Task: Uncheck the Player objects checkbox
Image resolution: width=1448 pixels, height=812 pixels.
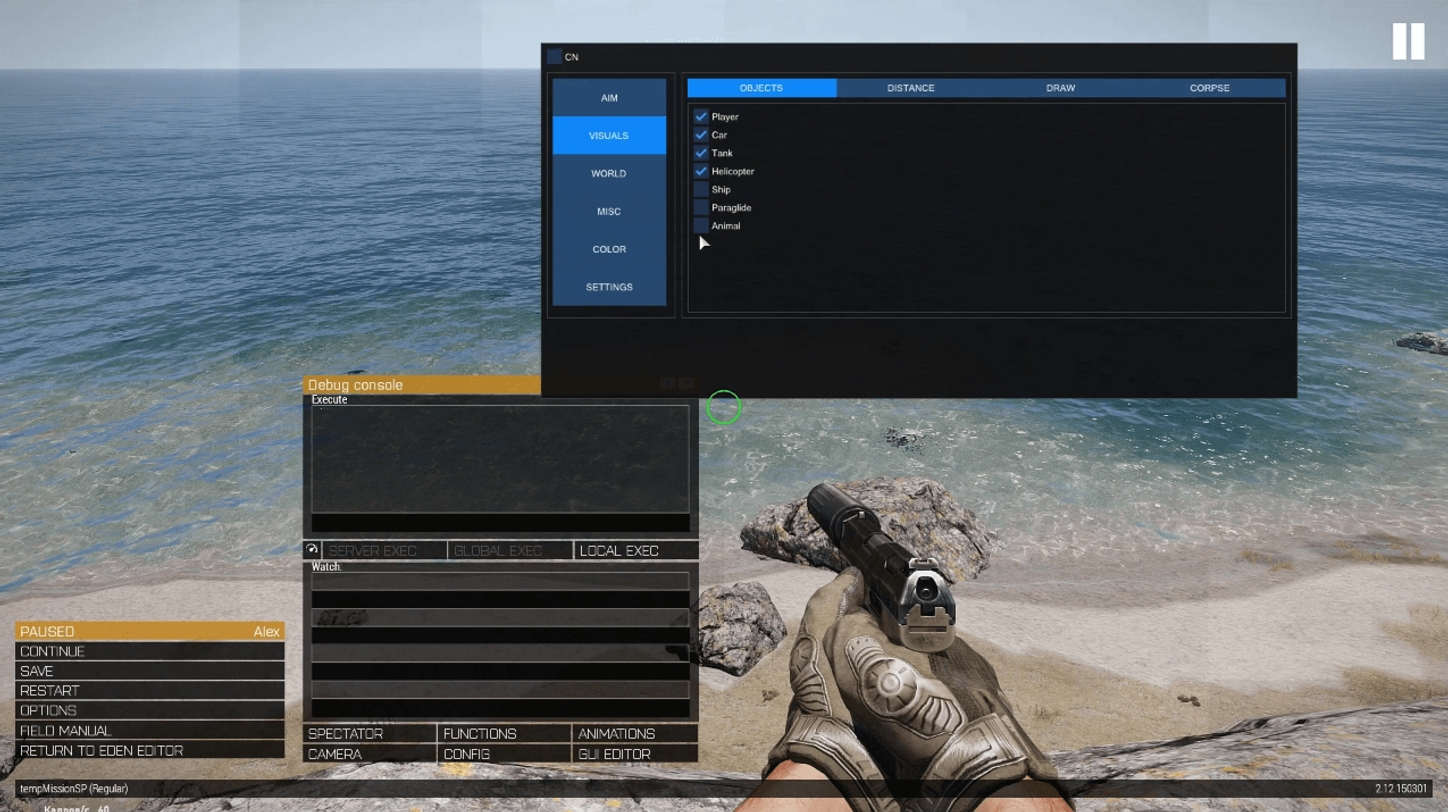Action: pos(701,117)
